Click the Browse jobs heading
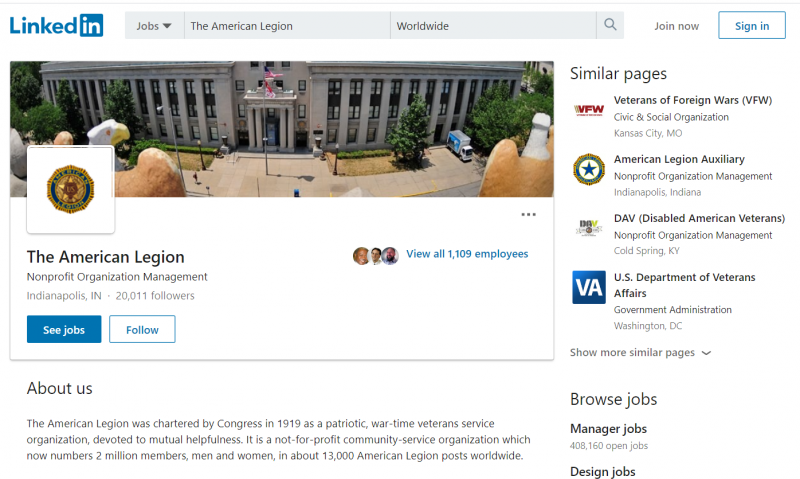 tap(613, 399)
